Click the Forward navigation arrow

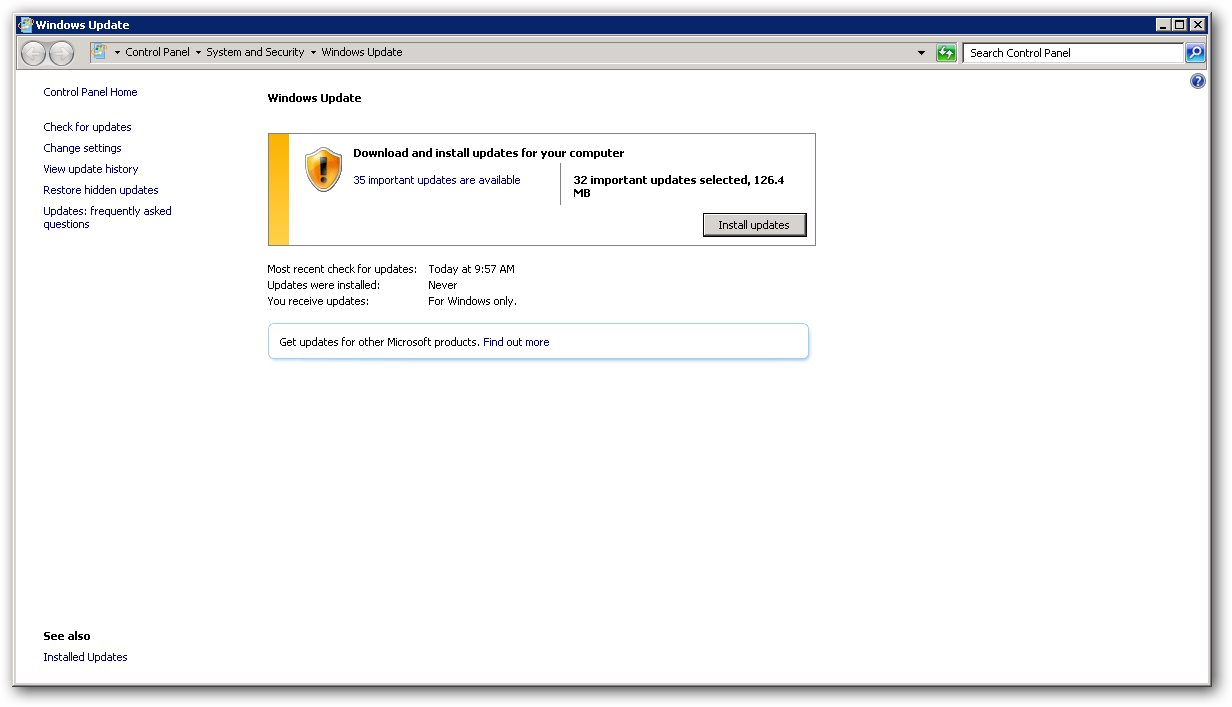coord(61,53)
